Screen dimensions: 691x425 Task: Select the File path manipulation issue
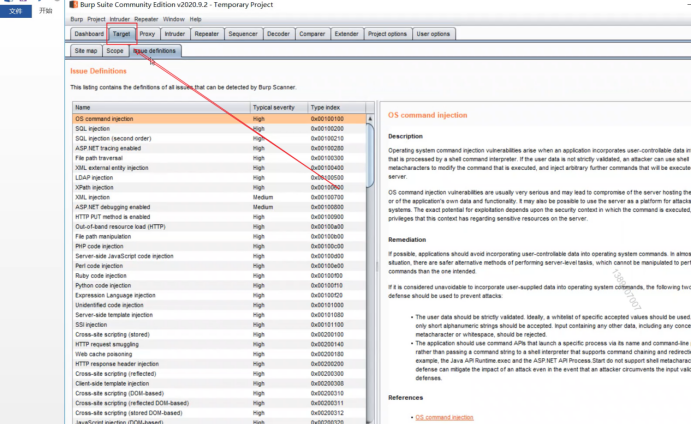(x=219, y=236)
